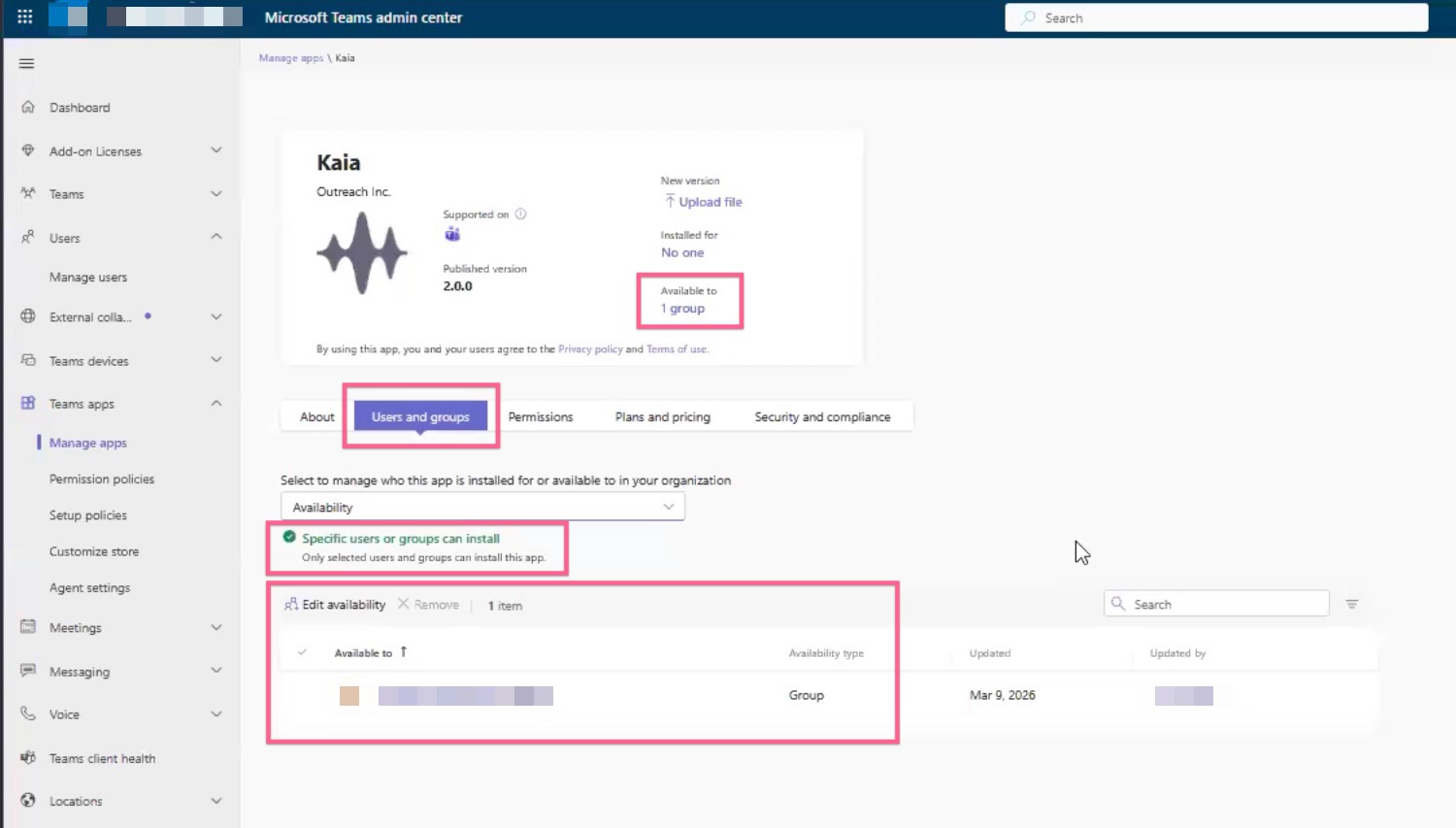Click the Teams apps grid icon
Screen dimensions: 1456x828
pos(28,403)
